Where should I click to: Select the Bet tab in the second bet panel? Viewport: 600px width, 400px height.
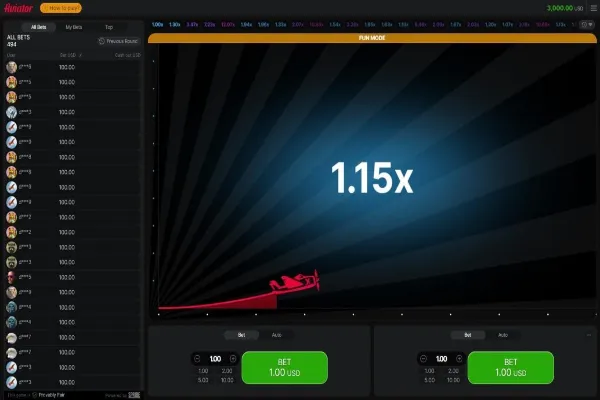468,335
